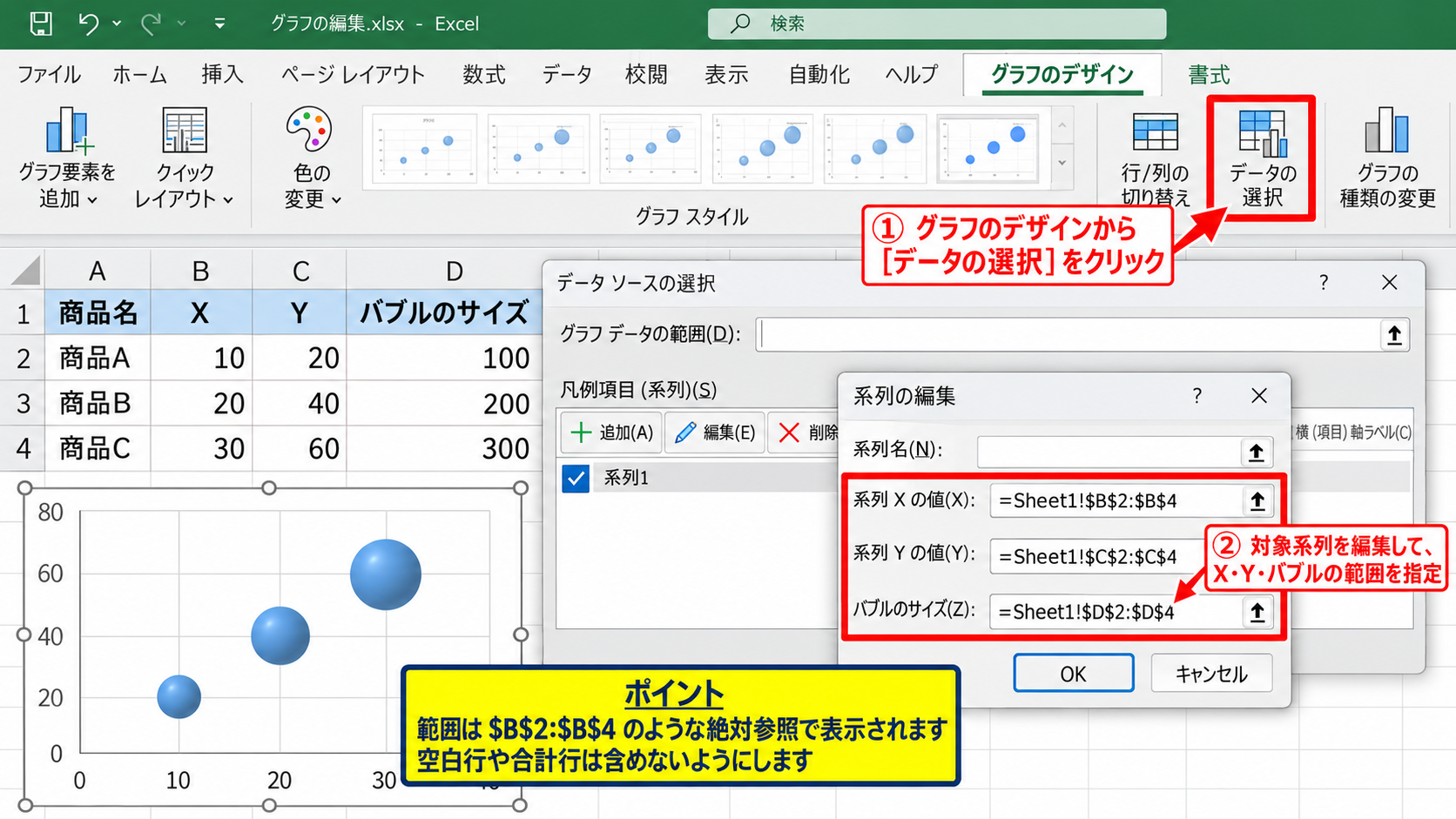Open the グラフ要素を追加 menu
This screenshot has width=1456, height=819.
(x=67, y=158)
